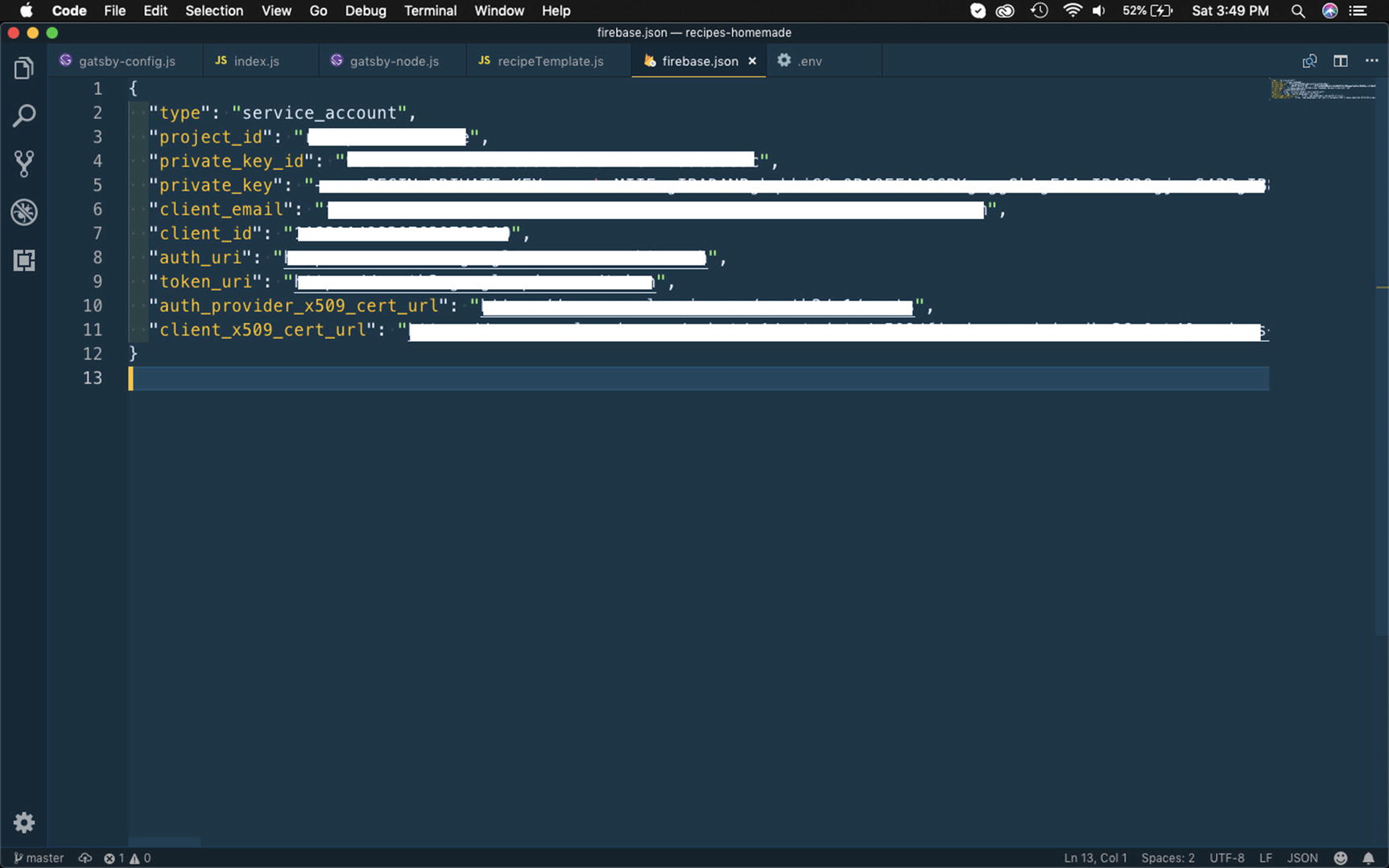This screenshot has width=1389, height=868.
Task: Open the Manage gear at sidebar bottom
Action: coord(24,822)
